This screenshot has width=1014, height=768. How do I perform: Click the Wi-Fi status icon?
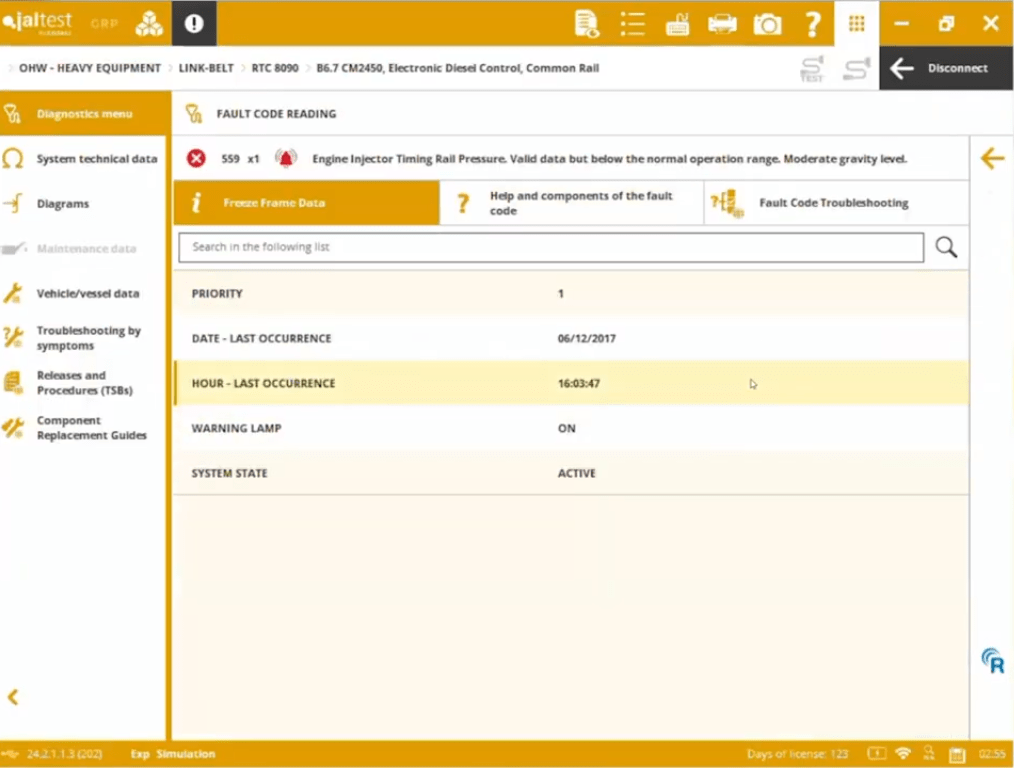903,754
